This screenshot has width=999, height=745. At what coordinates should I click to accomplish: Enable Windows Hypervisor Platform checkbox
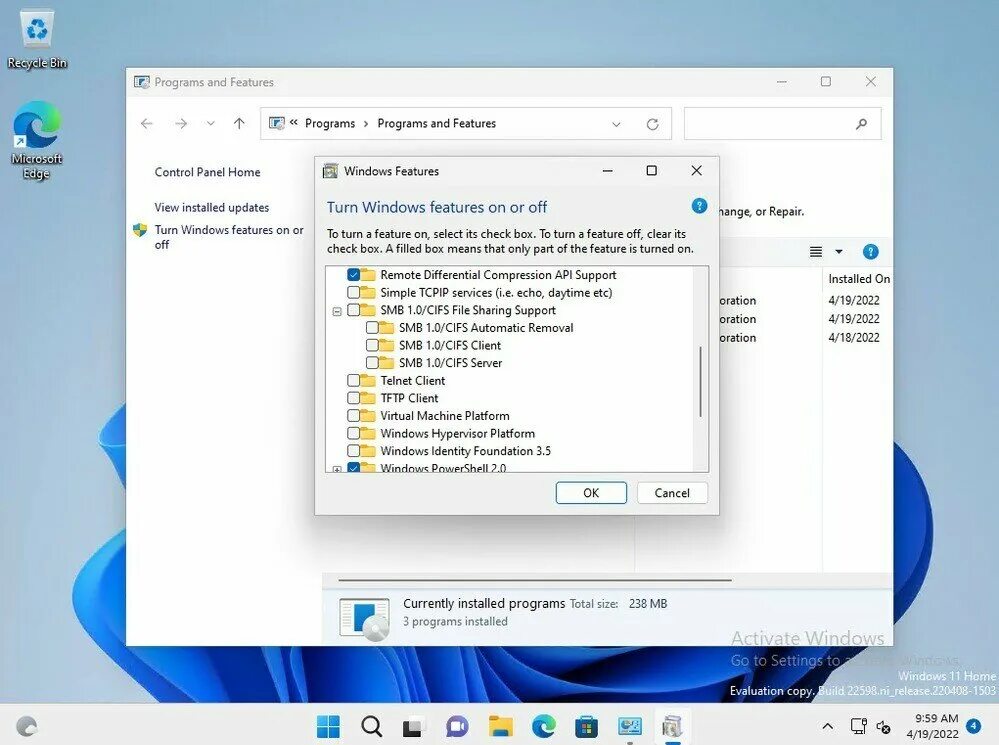click(354, 433)
